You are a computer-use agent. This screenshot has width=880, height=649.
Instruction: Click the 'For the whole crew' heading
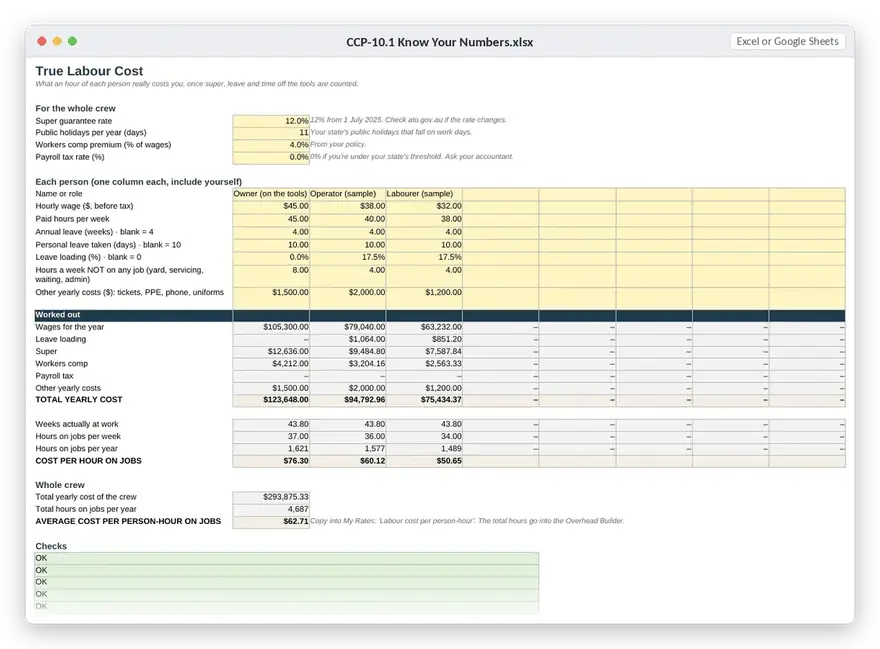(x=75, y=108)
